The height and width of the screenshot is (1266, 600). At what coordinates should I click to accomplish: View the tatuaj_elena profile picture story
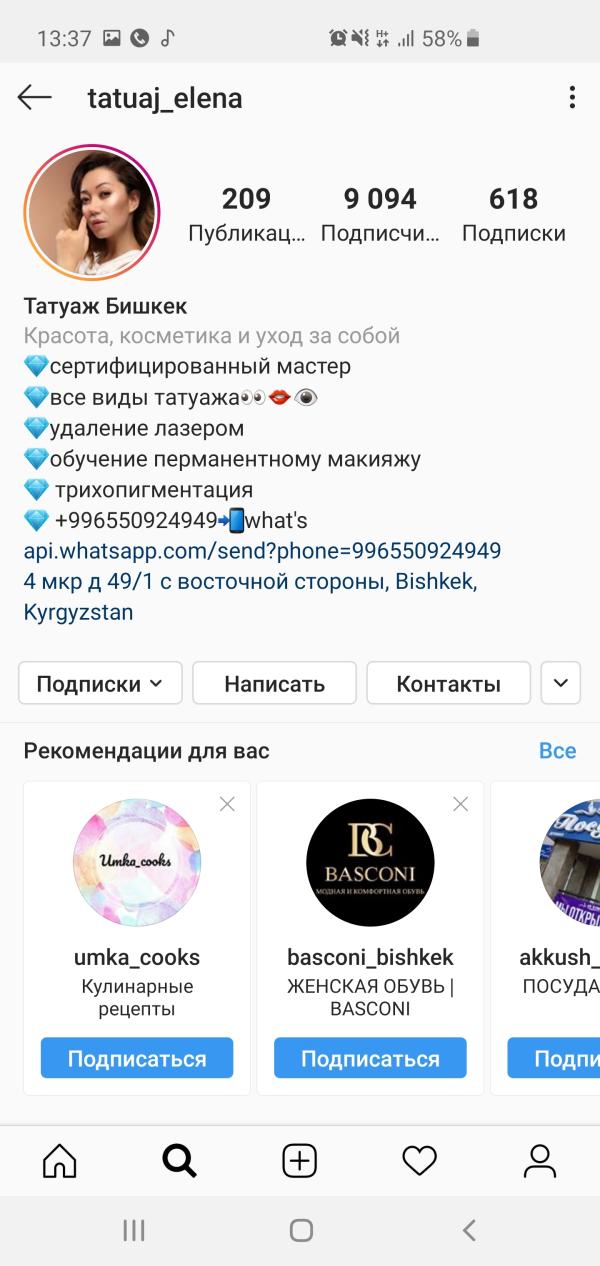point(92,213)
